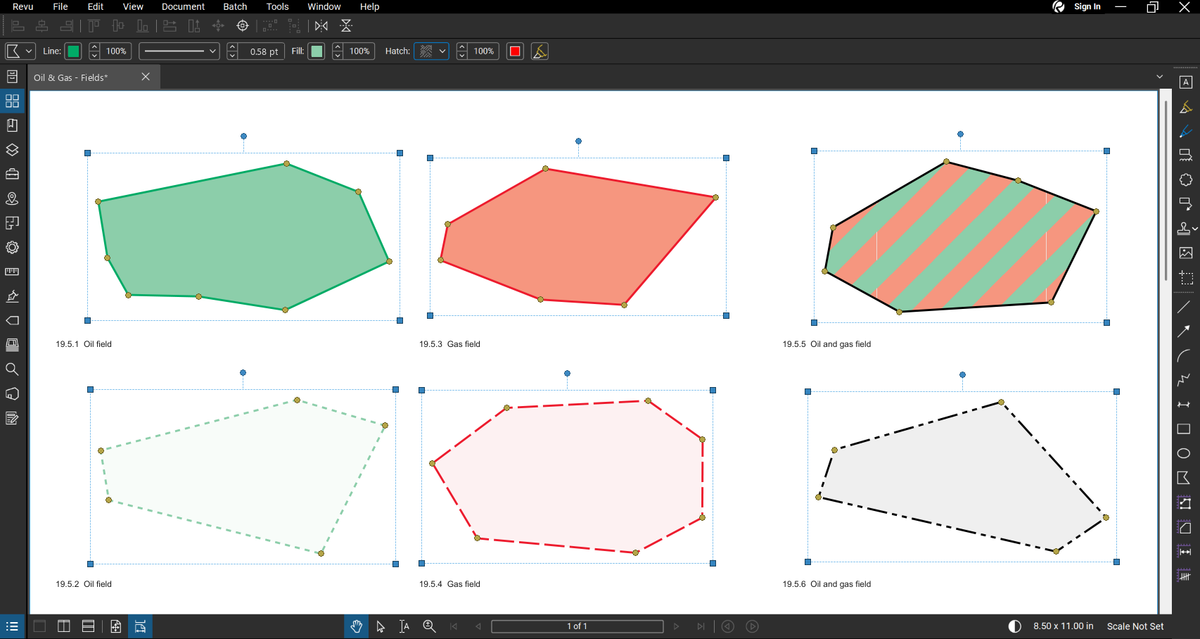Select the Arc tool in right toolbar
The height and width of the screenshot is (639, 1200).
1185,356
